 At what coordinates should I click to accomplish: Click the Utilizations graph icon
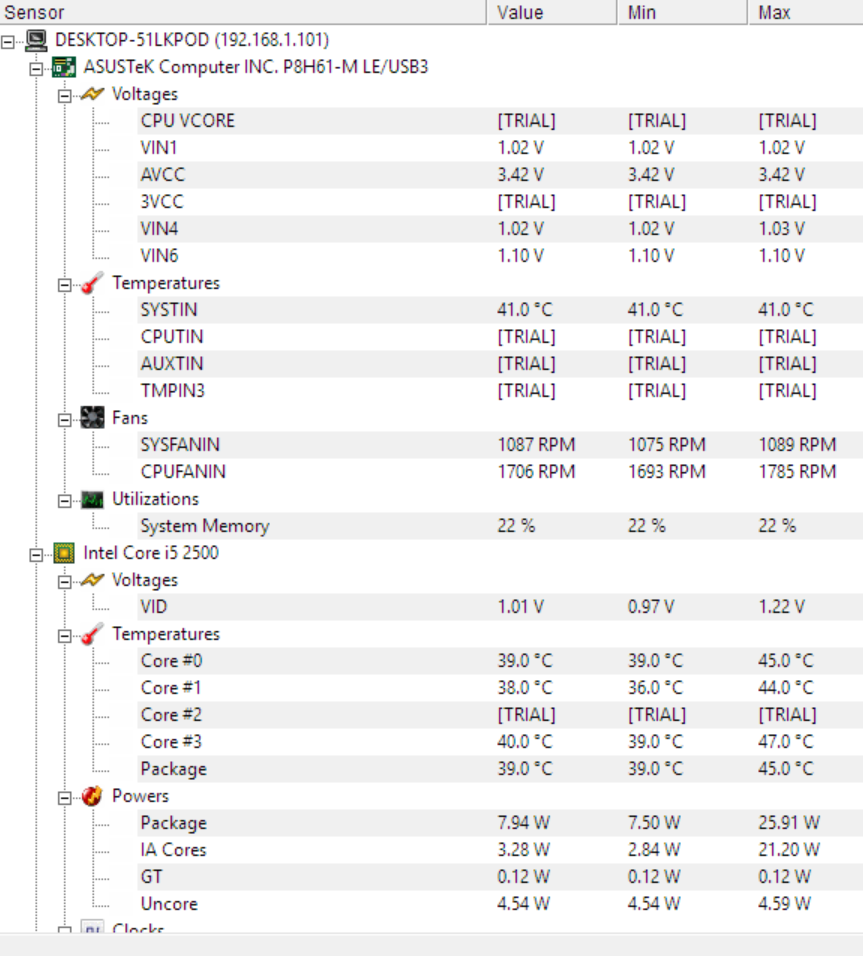click(92, 499)
